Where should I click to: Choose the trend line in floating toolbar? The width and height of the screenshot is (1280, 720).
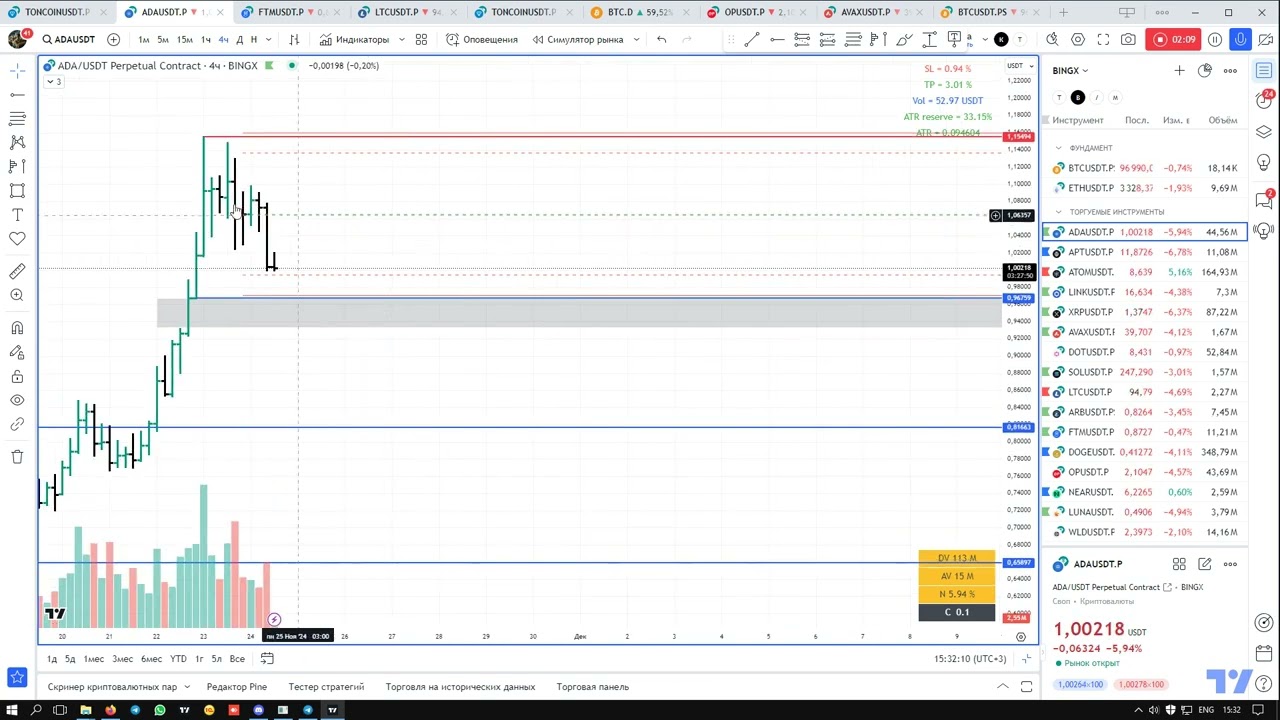(x=751, y=39)
